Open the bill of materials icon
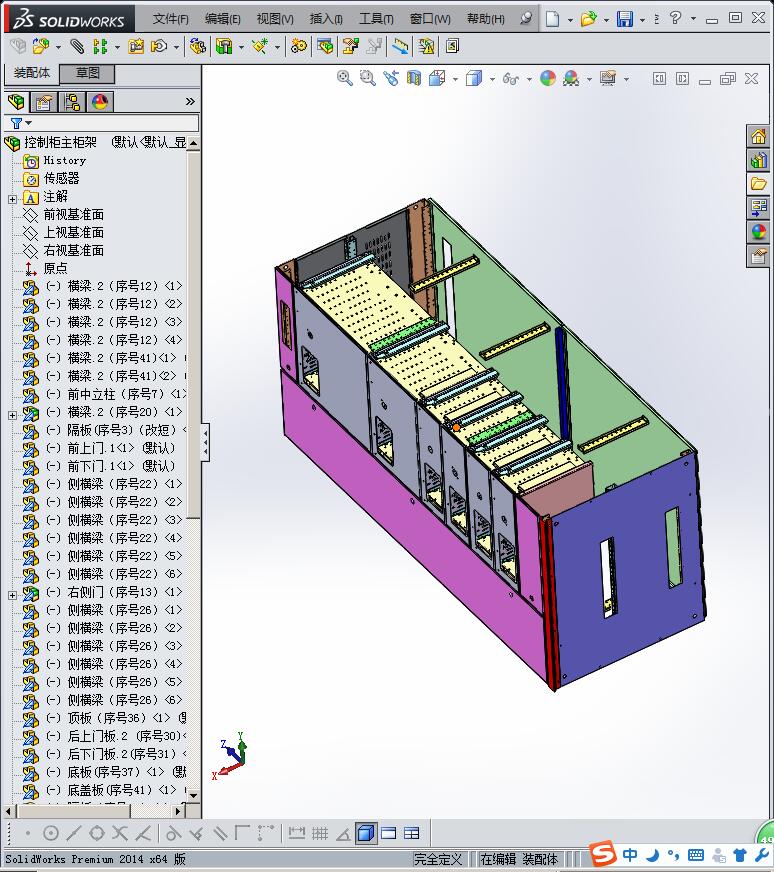Image resolution: width=774 pixels, height=872 pixels. (325, 46)
